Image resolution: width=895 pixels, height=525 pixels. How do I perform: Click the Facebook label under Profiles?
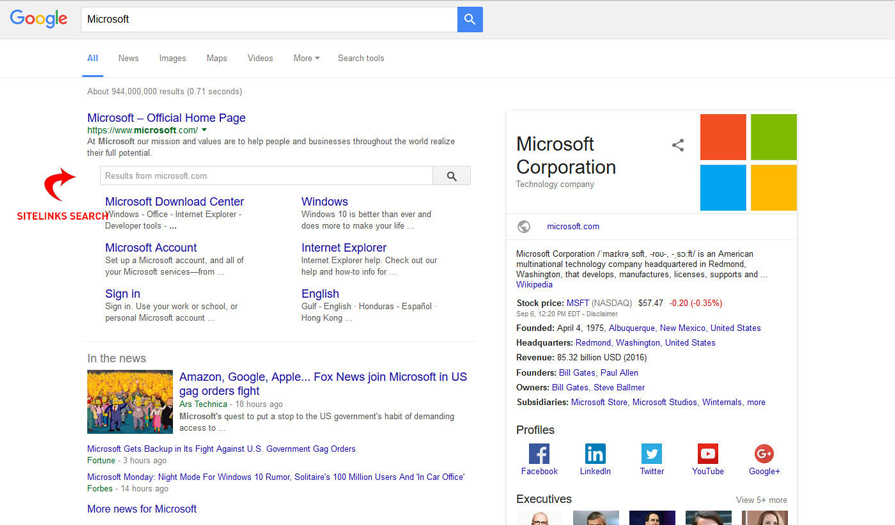pos(539,471)
